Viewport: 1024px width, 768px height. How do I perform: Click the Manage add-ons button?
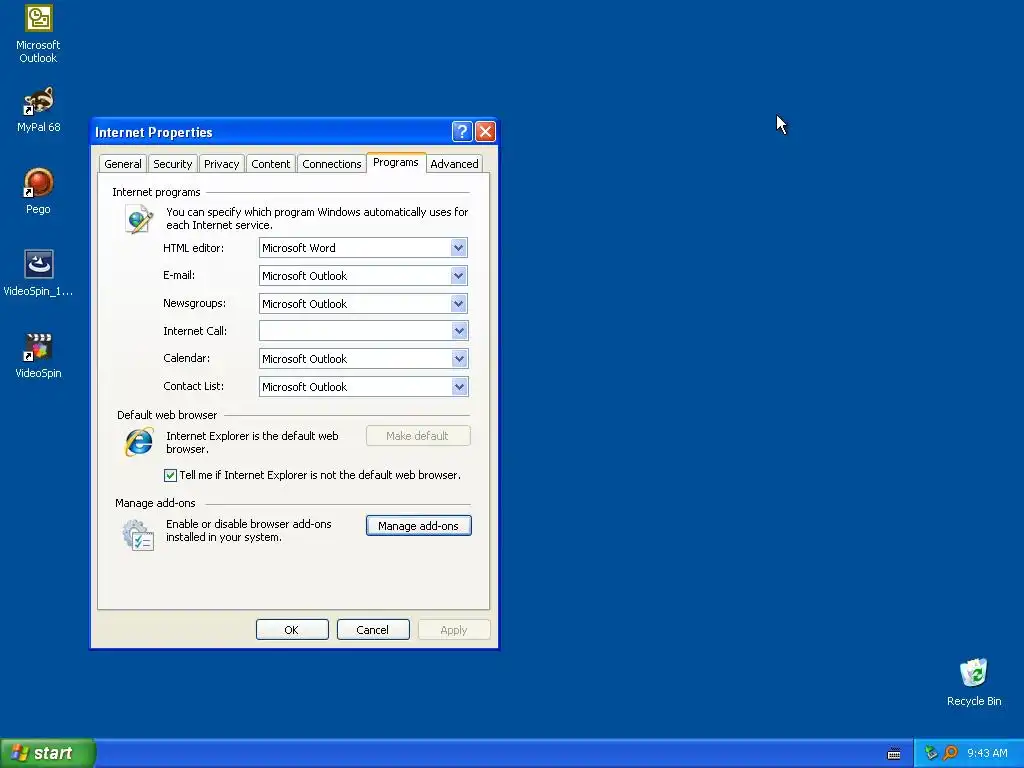click(419, 526)
